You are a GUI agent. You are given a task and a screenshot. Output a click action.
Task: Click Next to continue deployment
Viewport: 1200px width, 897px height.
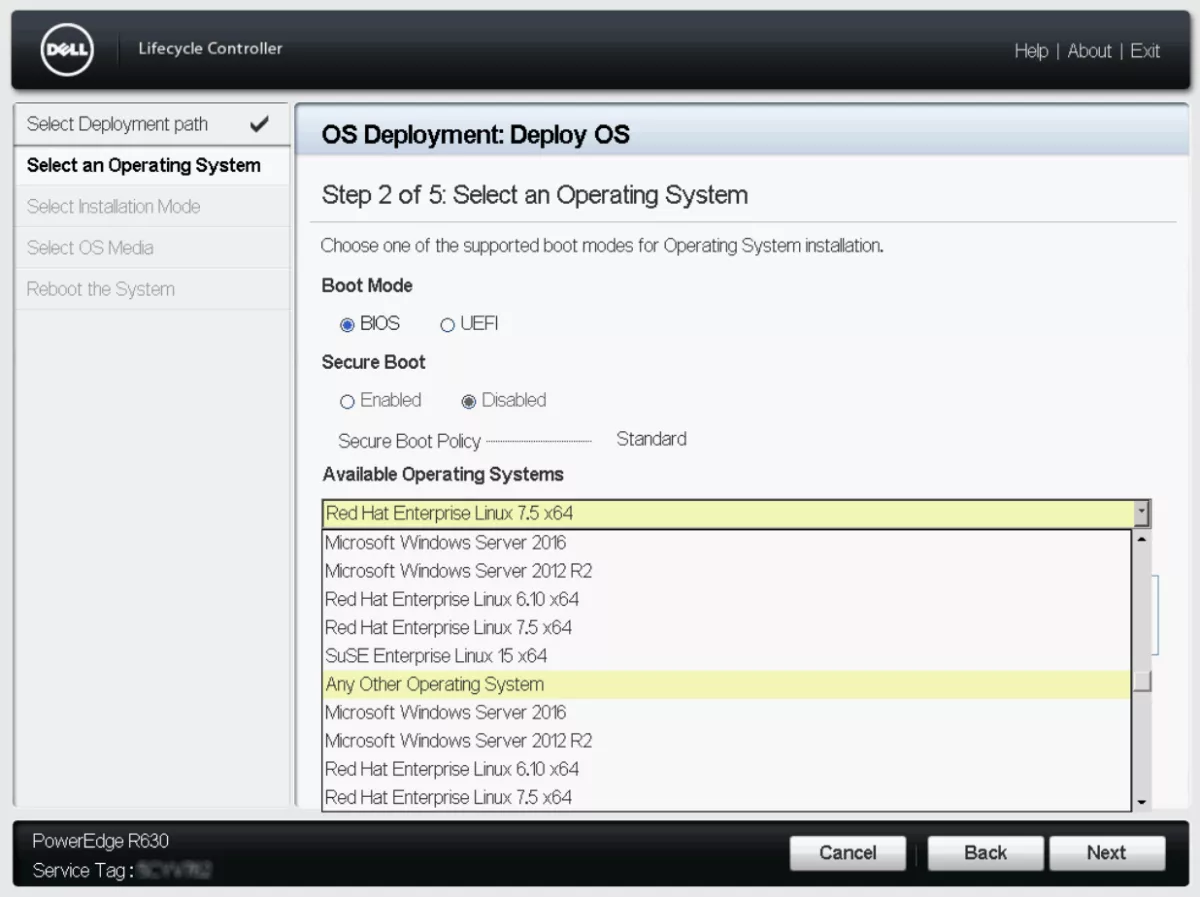click(1106, 853)
